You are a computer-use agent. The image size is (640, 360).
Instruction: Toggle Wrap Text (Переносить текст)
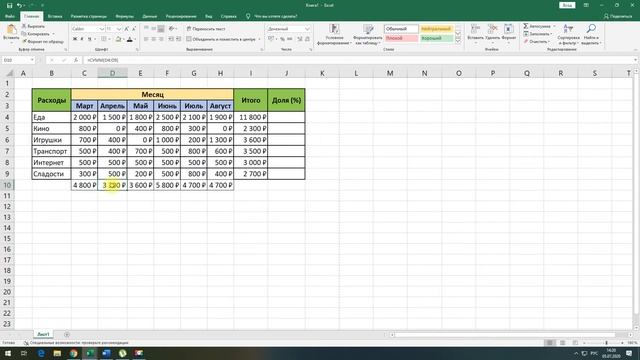(x=206, y=29)
